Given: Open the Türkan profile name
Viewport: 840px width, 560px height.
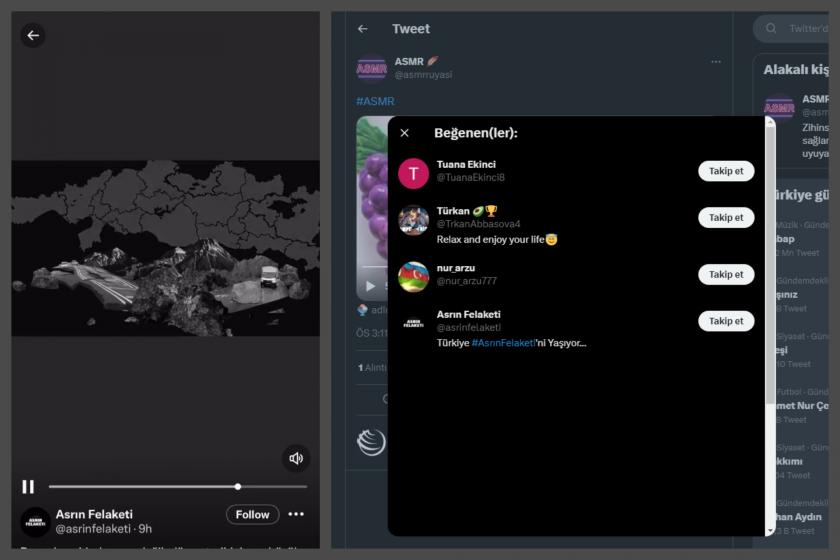Looking at the screenshot, I should click(453, 211).
